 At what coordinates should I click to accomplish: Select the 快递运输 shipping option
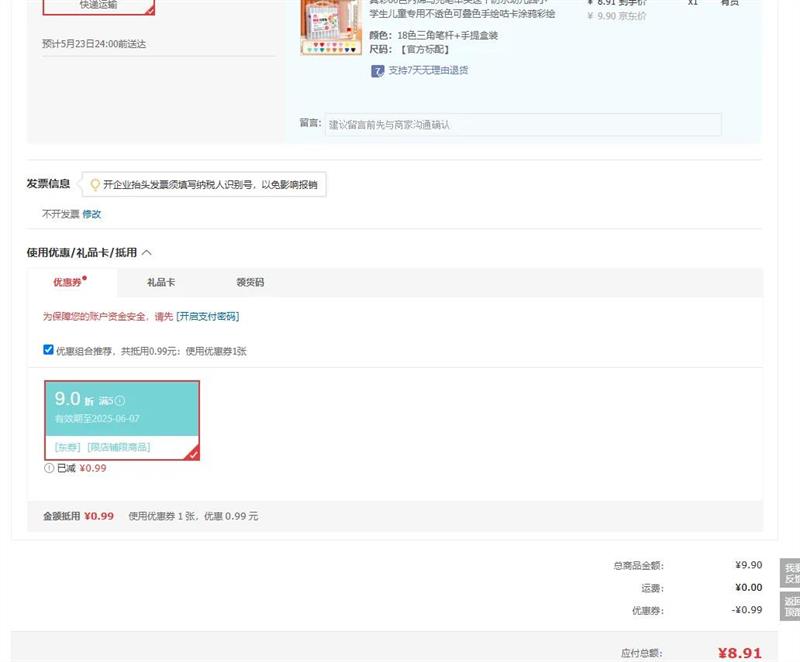coord(98,5)
